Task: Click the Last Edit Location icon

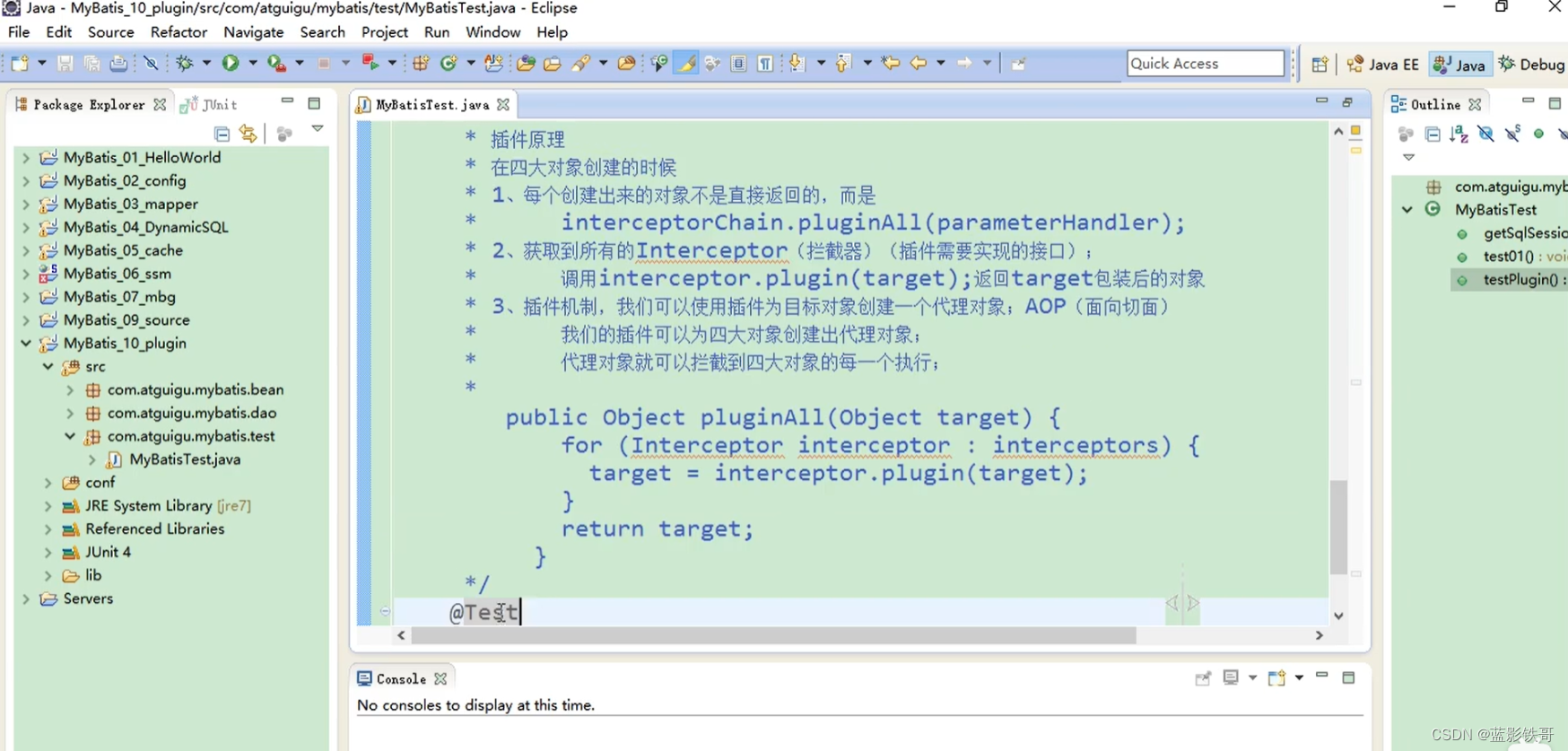Action: (891, 63)
